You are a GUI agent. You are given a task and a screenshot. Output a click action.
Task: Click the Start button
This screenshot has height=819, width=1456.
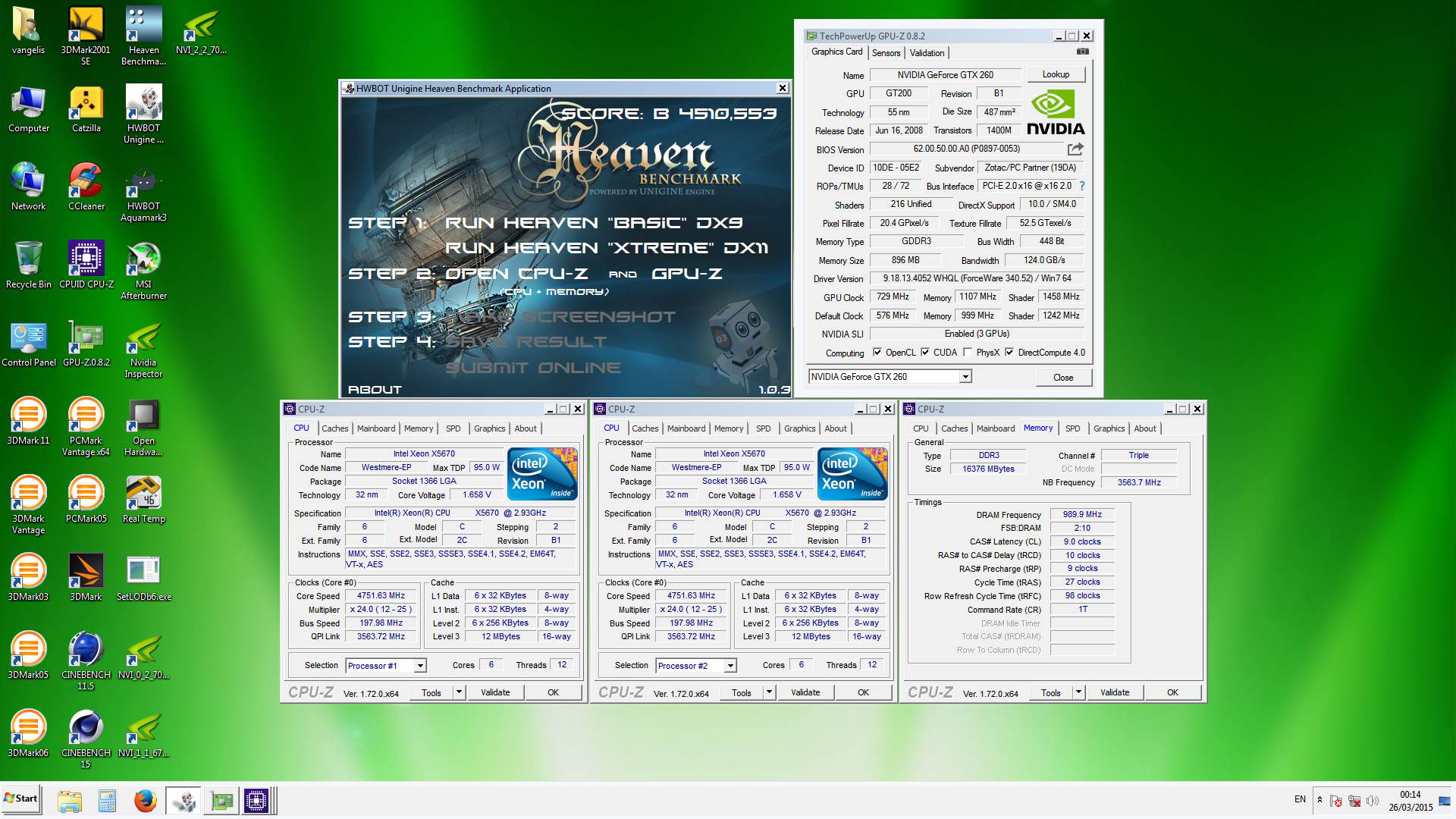tap(21, 799)
